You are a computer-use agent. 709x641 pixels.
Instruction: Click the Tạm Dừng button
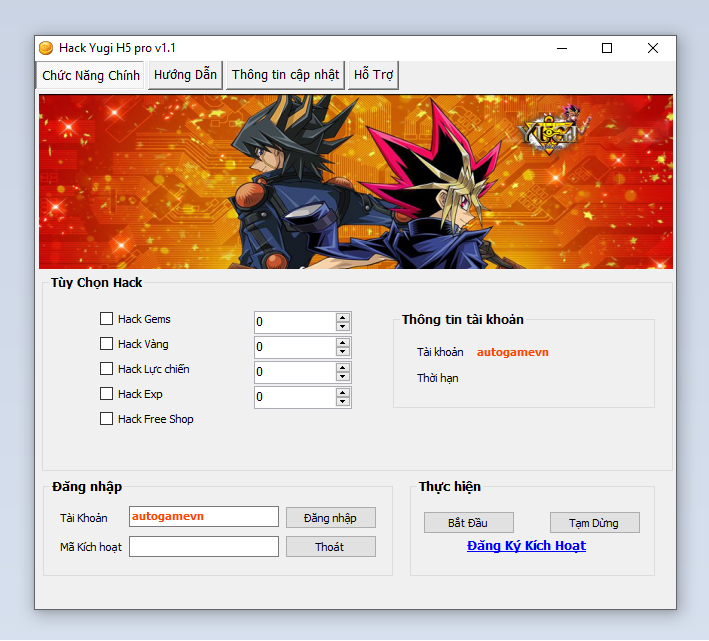[x=595, y=523]
